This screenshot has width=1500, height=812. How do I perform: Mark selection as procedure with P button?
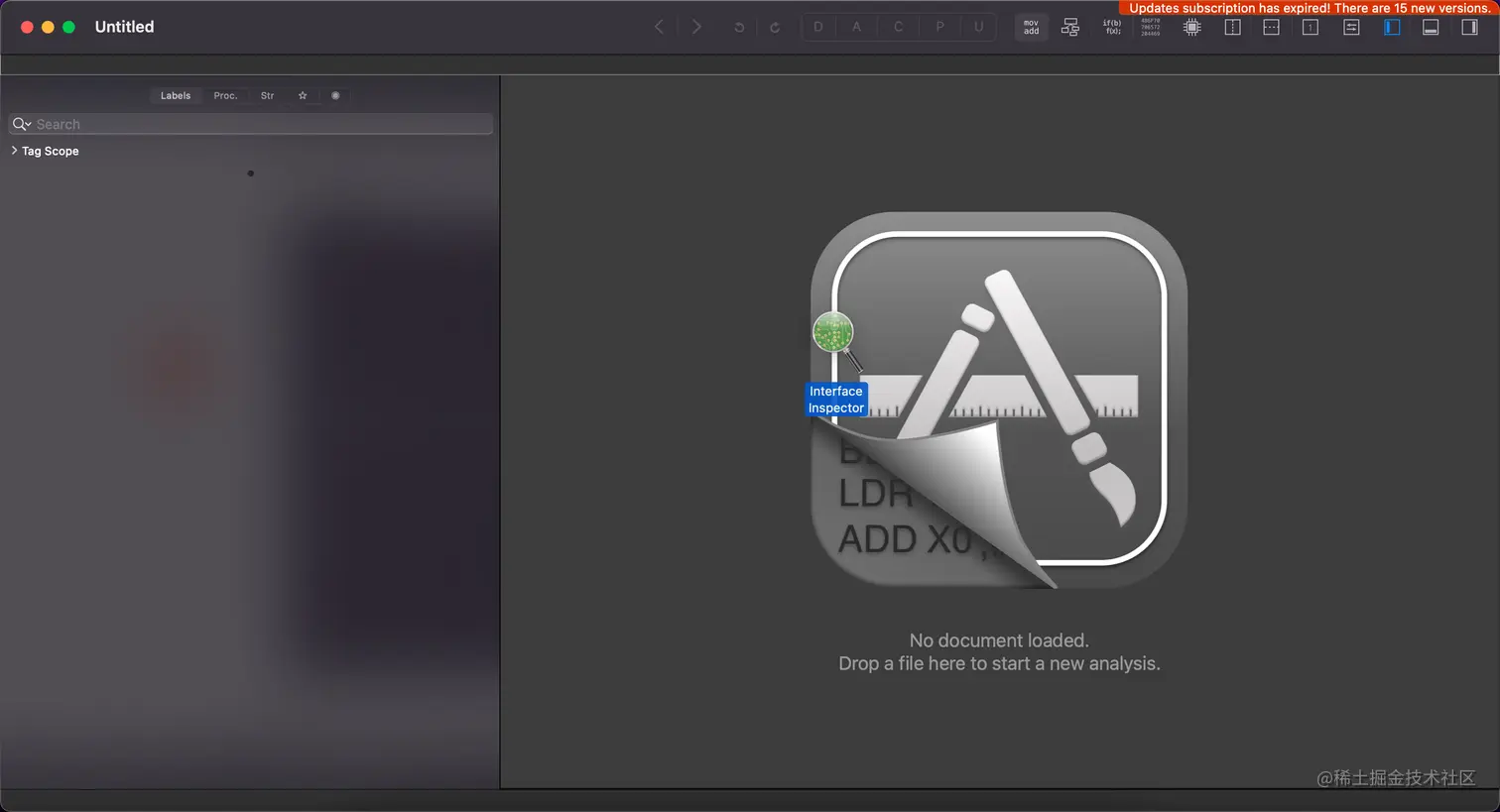(x=939, y=27)
